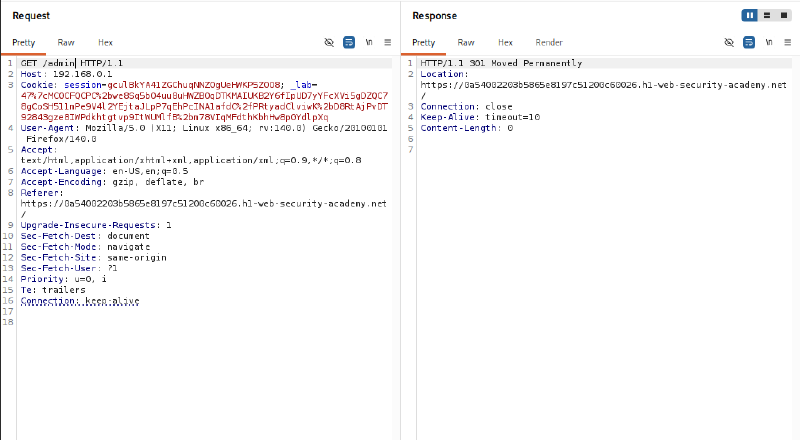Switch Response view to Hex tab
This screenshot has height=440, width=800.
[x=505, y=42]
